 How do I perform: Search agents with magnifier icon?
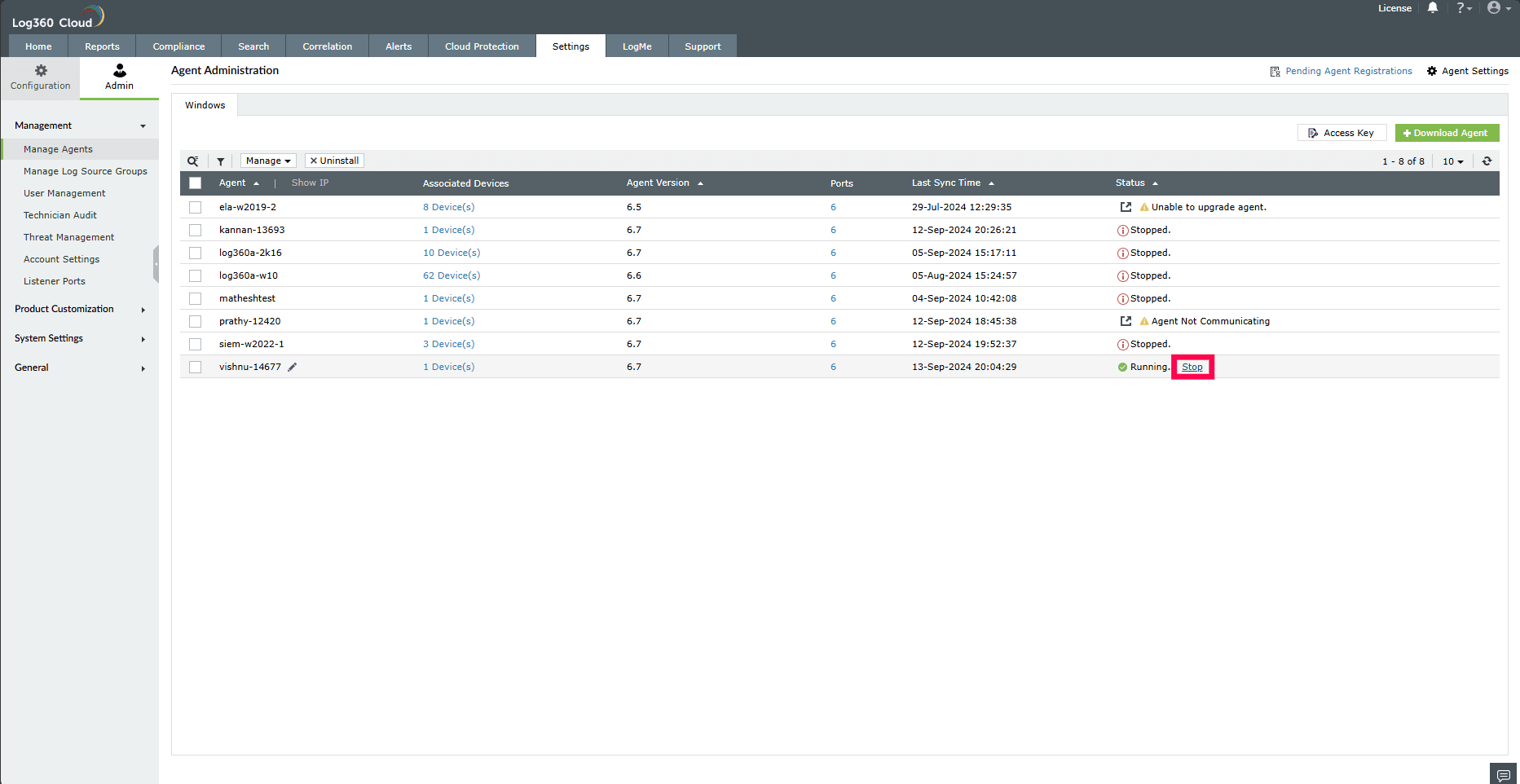click(193, 161)
